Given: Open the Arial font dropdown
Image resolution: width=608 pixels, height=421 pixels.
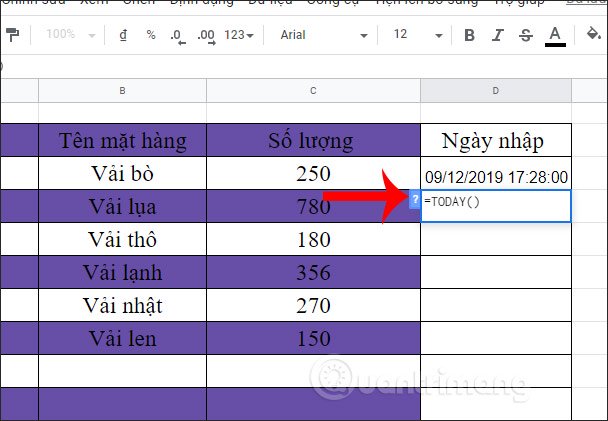Looking at the screenshot, I should pyautogui.click(x=323, y=35).
